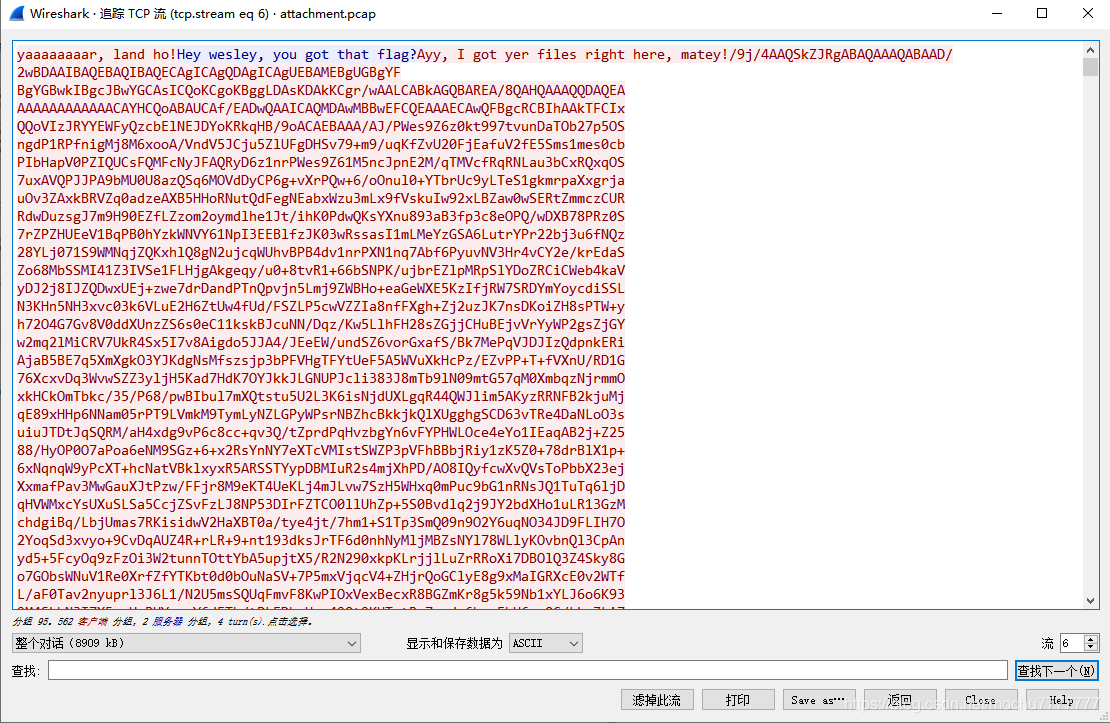Click the line starting 'XxmafPav3MwGauXJtPzw'
1110x723 pixels.
pos(321,486)
